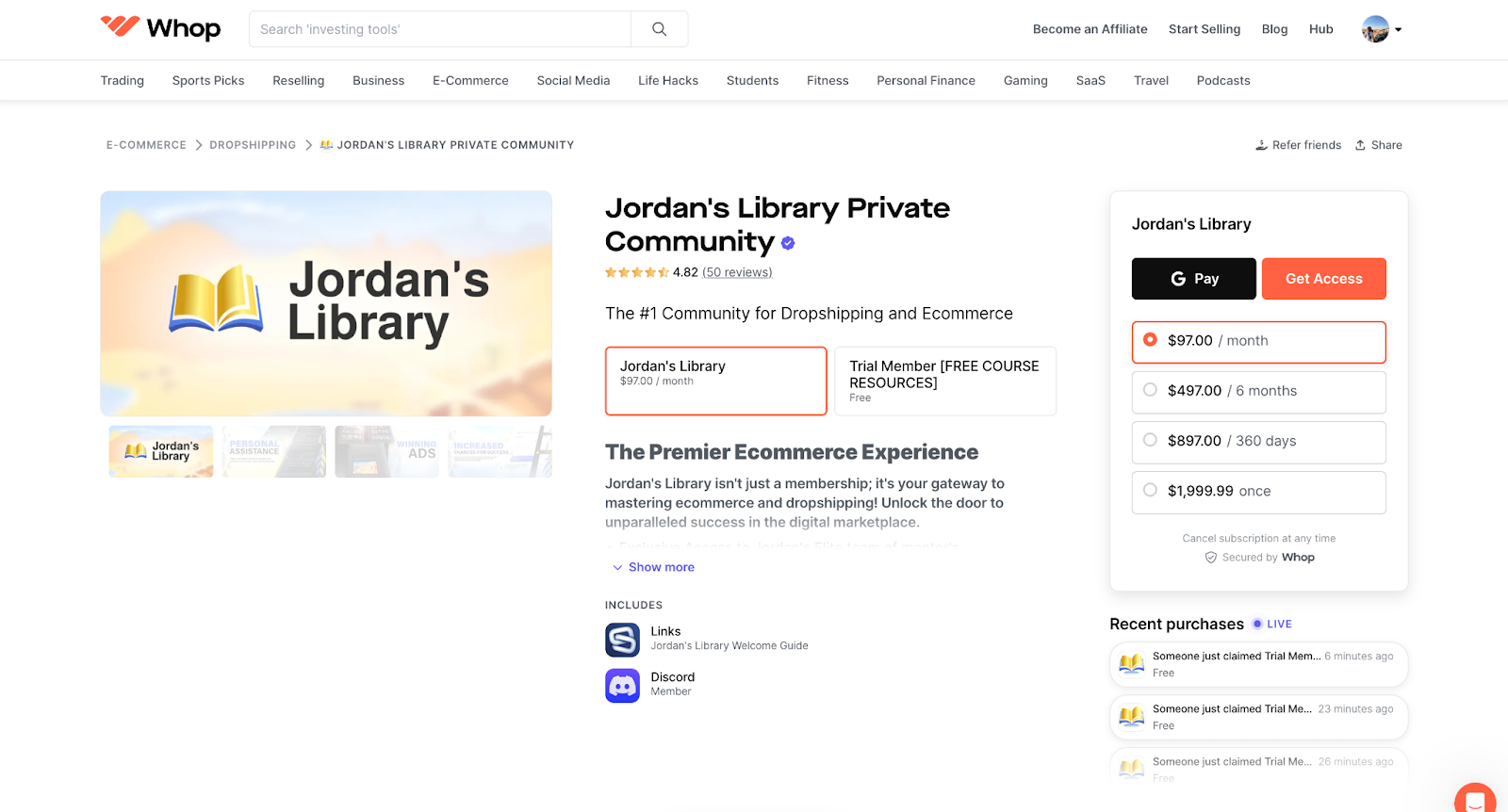Click the Whop link in Secured by
Viewport: 1508px width, 812px height.
[x=1298, y=558]
